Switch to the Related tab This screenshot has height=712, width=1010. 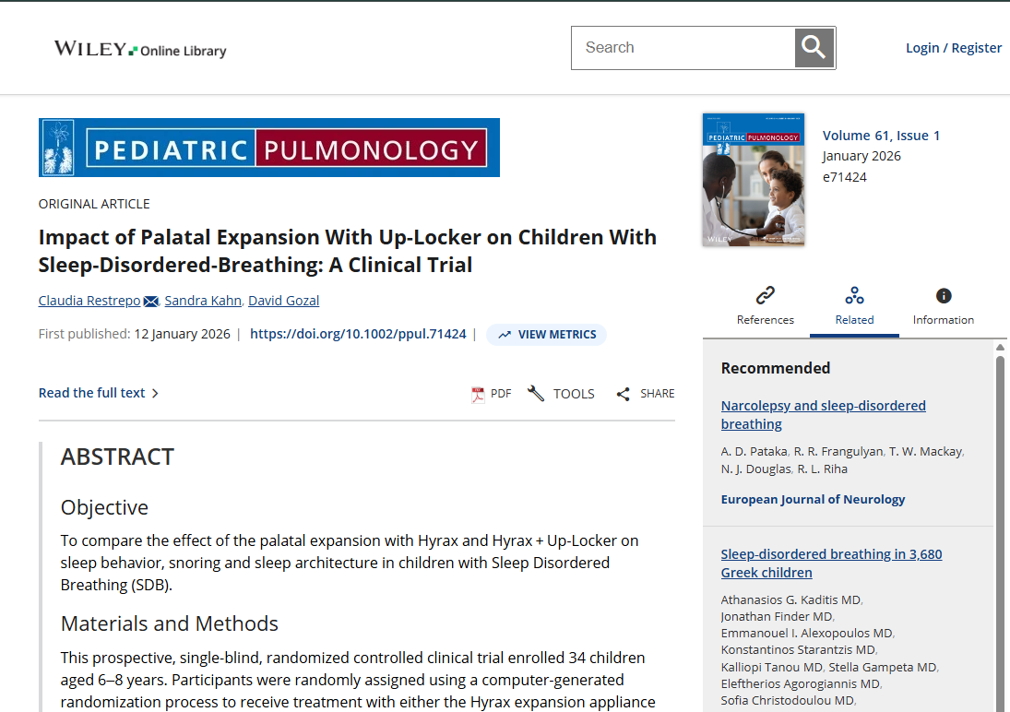[x=854, y=306]
